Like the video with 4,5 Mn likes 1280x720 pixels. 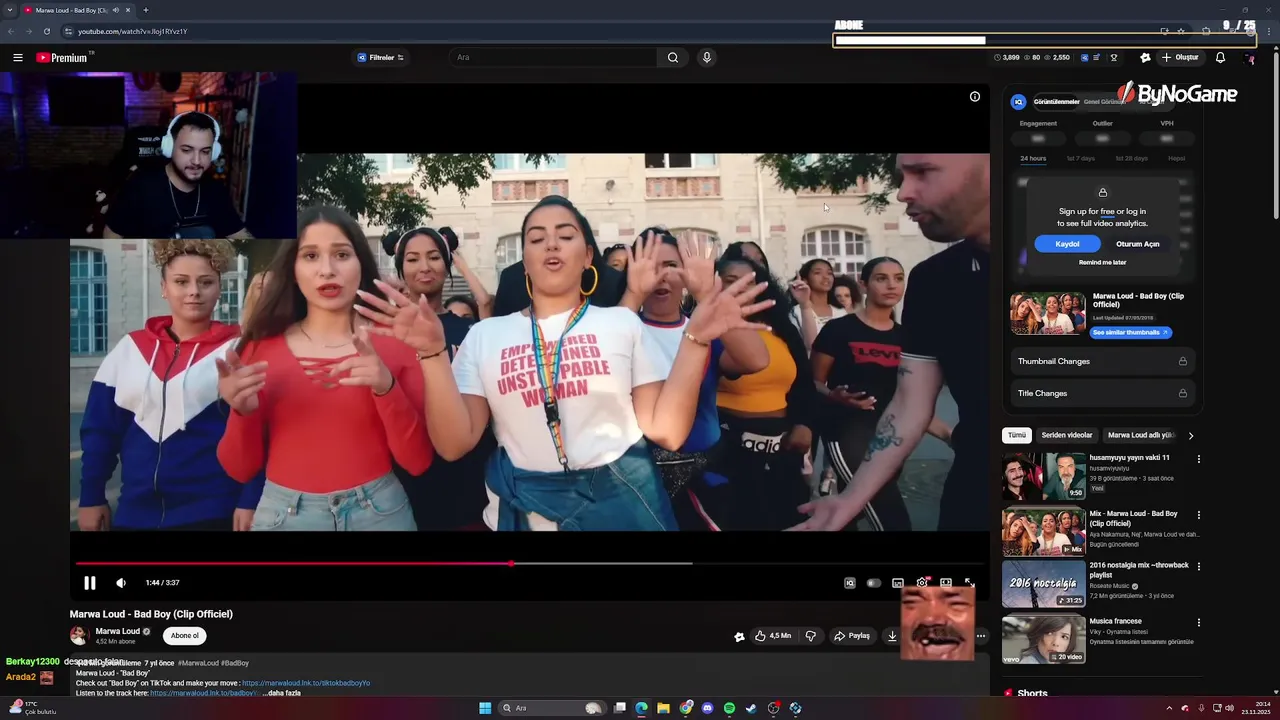pyautogui.click(x=773, y=636)
